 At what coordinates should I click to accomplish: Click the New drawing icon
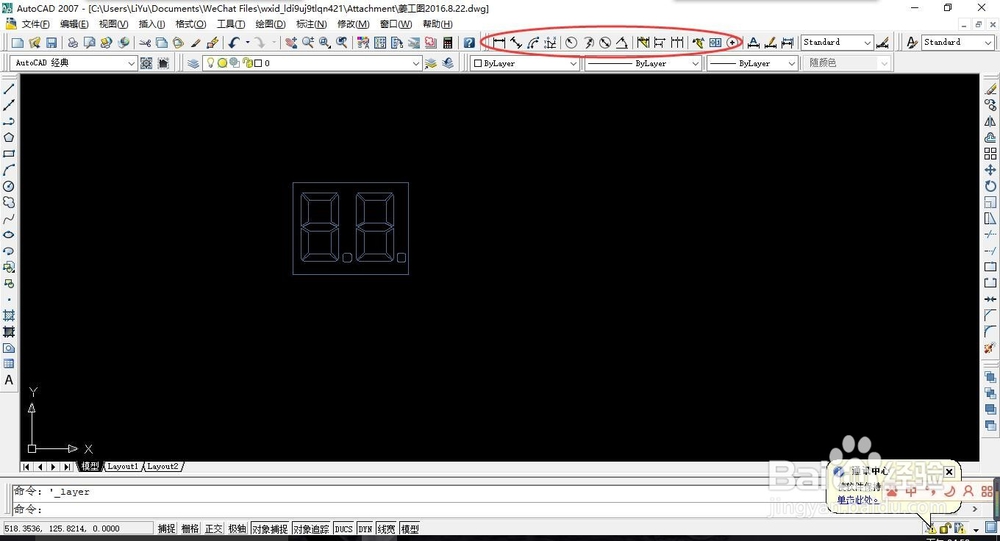click(x=18, y=43)
